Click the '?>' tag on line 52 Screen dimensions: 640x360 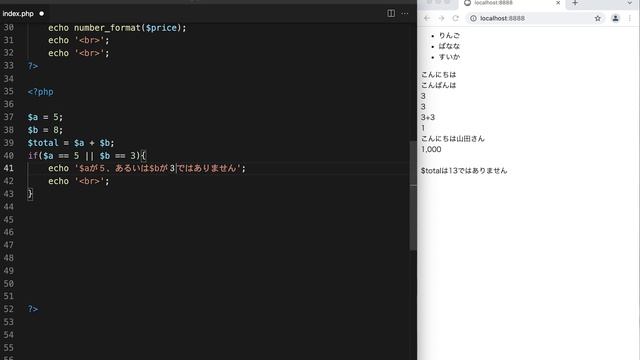click(33, 309)
